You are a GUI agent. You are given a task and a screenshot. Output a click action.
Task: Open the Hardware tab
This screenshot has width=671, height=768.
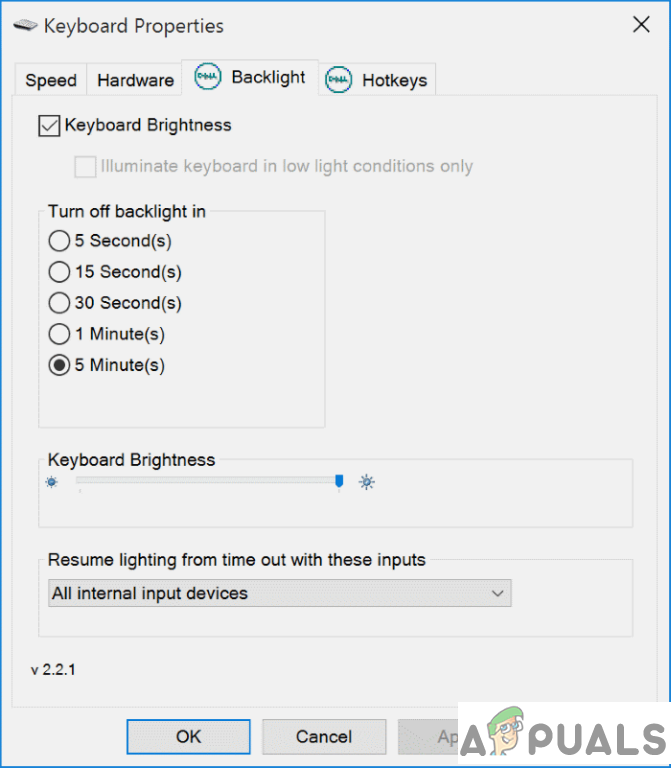(x=135, y=81)
